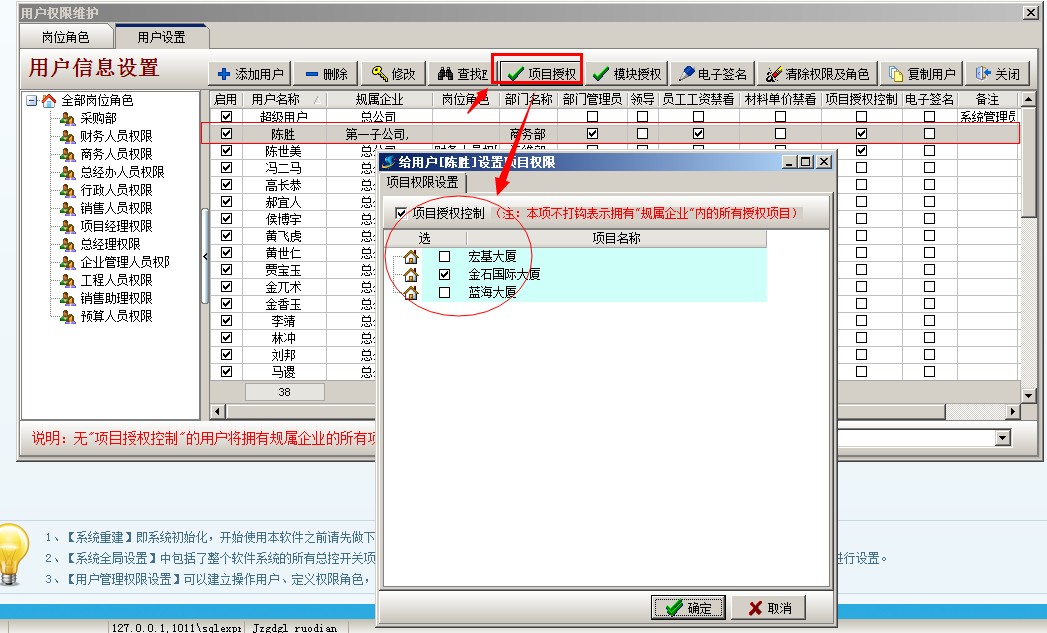Open the dropdown at the bottom right
Viewport: 1047px width, 633px height.
(x=1002, y=439)
